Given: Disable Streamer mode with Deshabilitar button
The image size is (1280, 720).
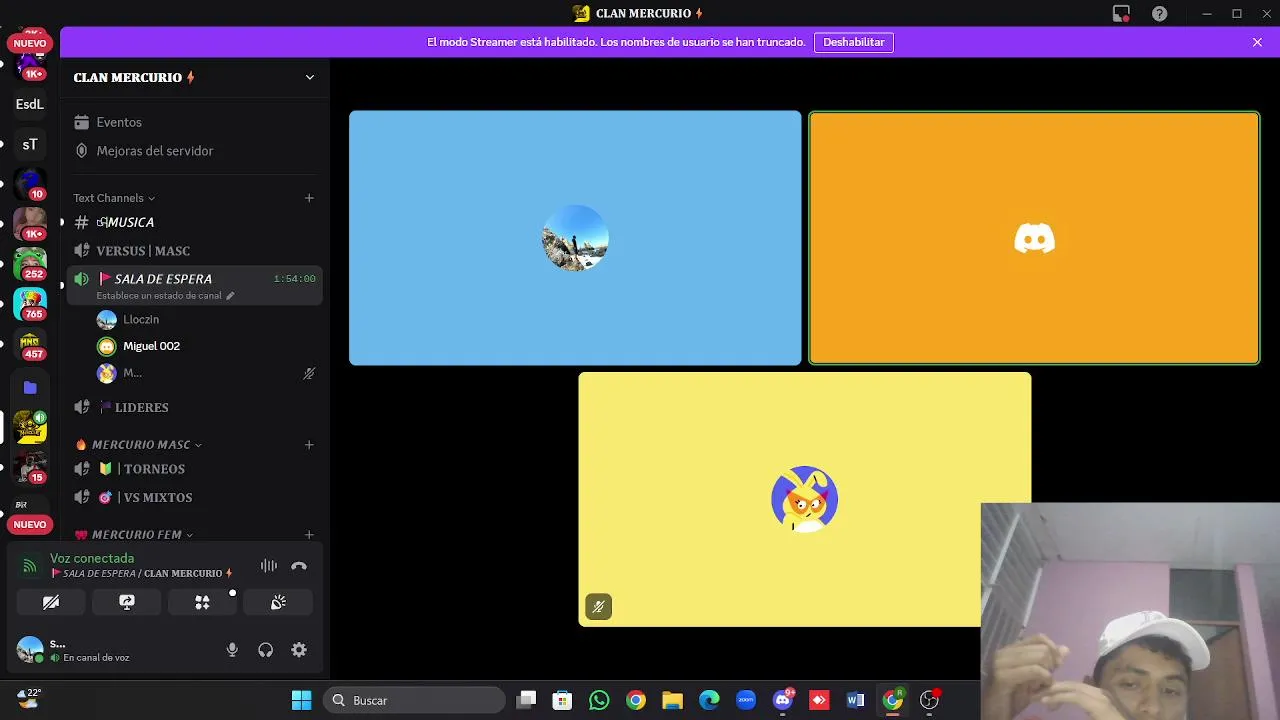Looking at the screenshot, I should 854,42.
